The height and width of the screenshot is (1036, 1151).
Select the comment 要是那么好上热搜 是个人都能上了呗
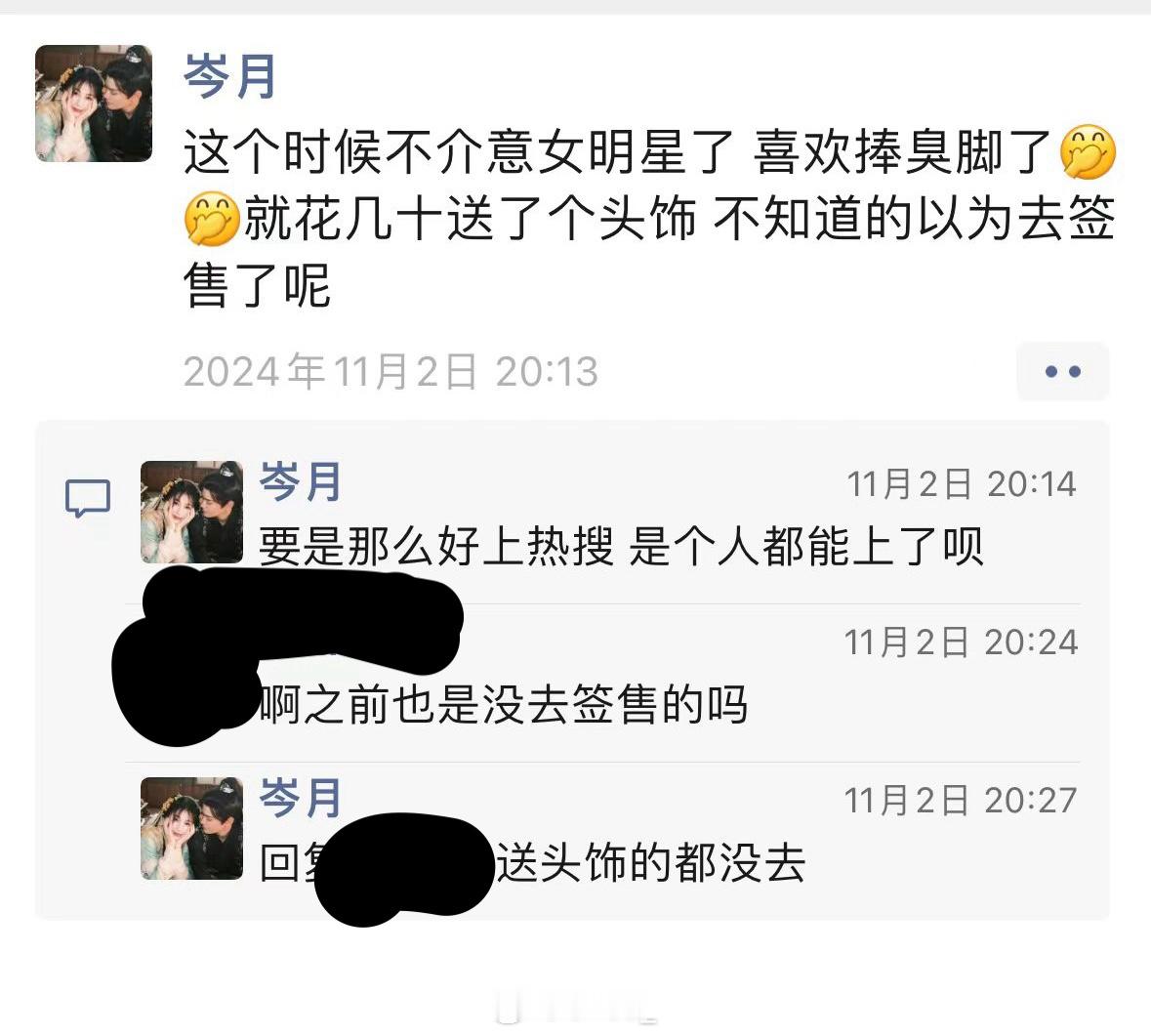(620, 546)
